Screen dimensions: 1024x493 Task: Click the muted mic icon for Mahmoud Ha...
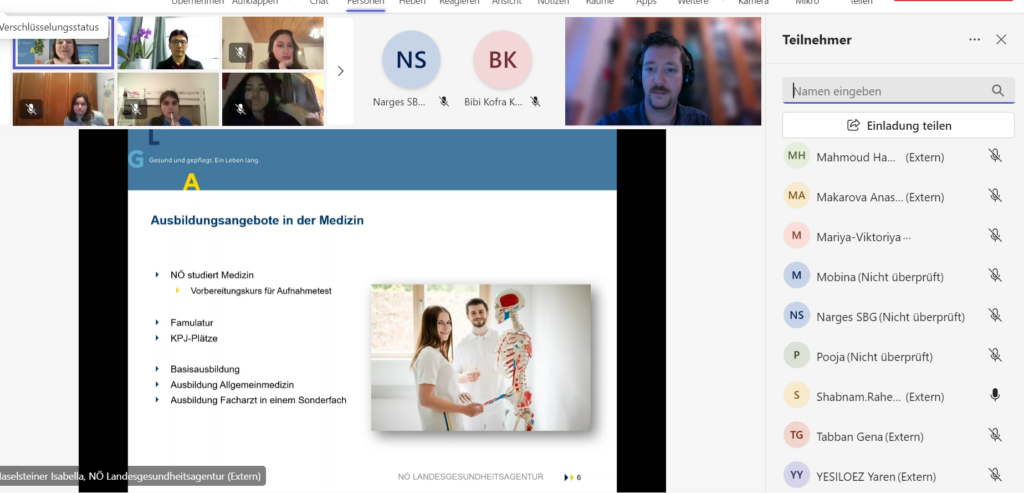coord(995,155)
